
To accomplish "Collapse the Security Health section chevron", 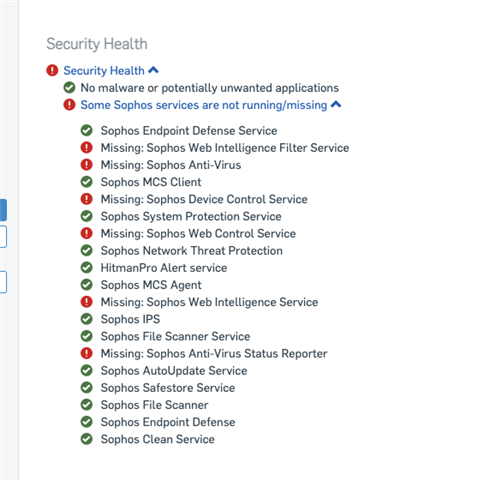I will click(153, 70).
